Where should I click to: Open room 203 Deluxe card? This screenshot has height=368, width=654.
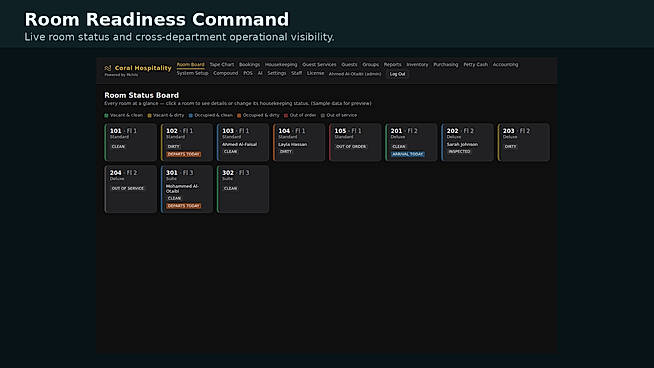[523, 142]
